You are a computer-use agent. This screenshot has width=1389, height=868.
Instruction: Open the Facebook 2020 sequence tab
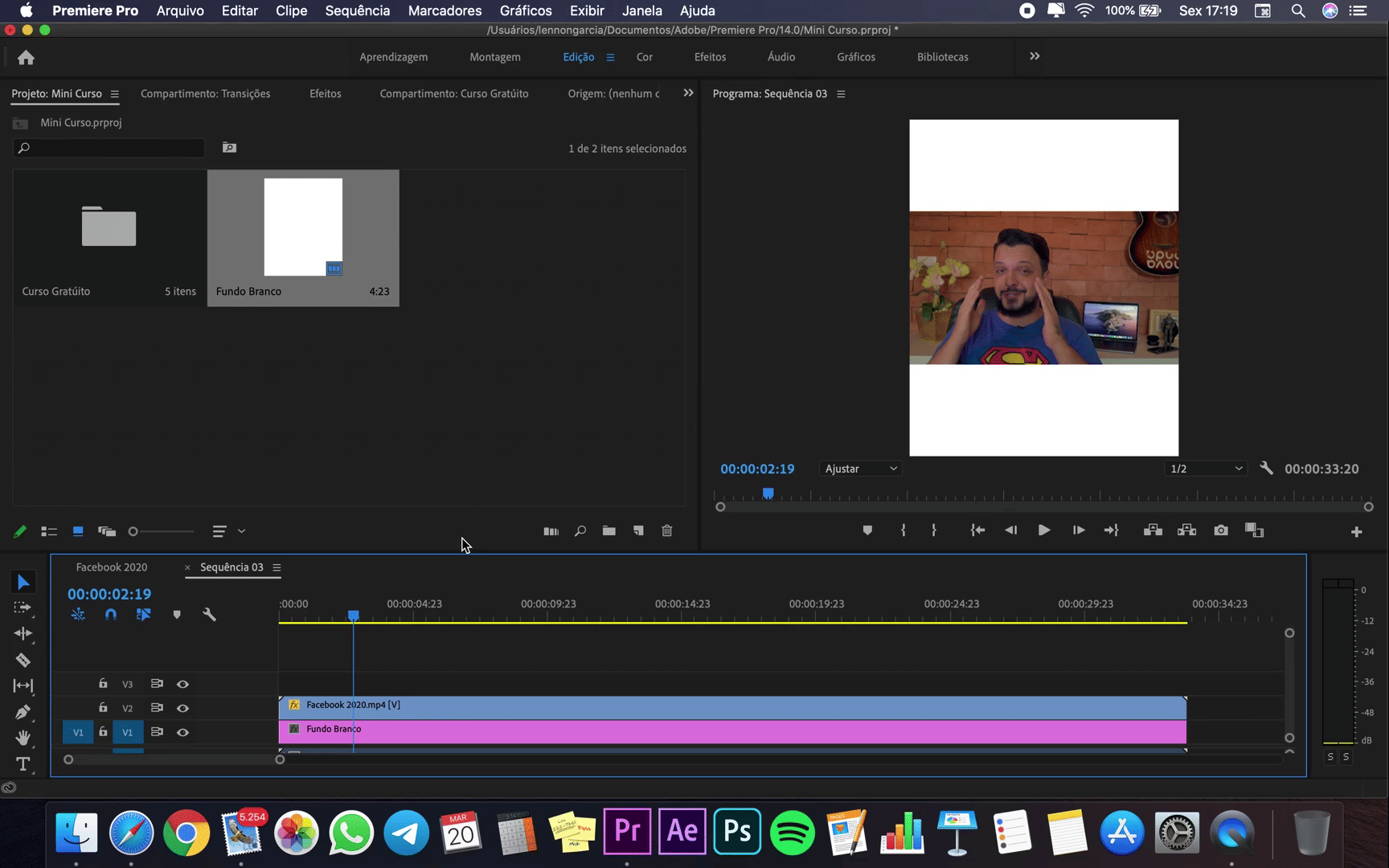point(112,567)
